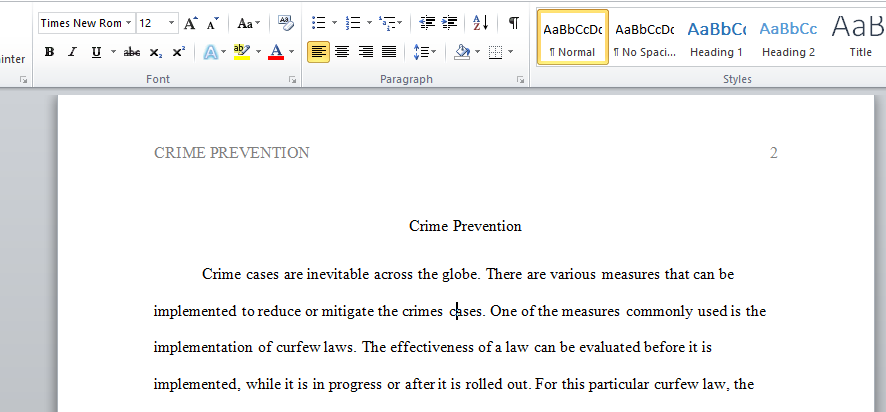Apply the Title style
The image size is (886, 412).
(x=858, y=37)
